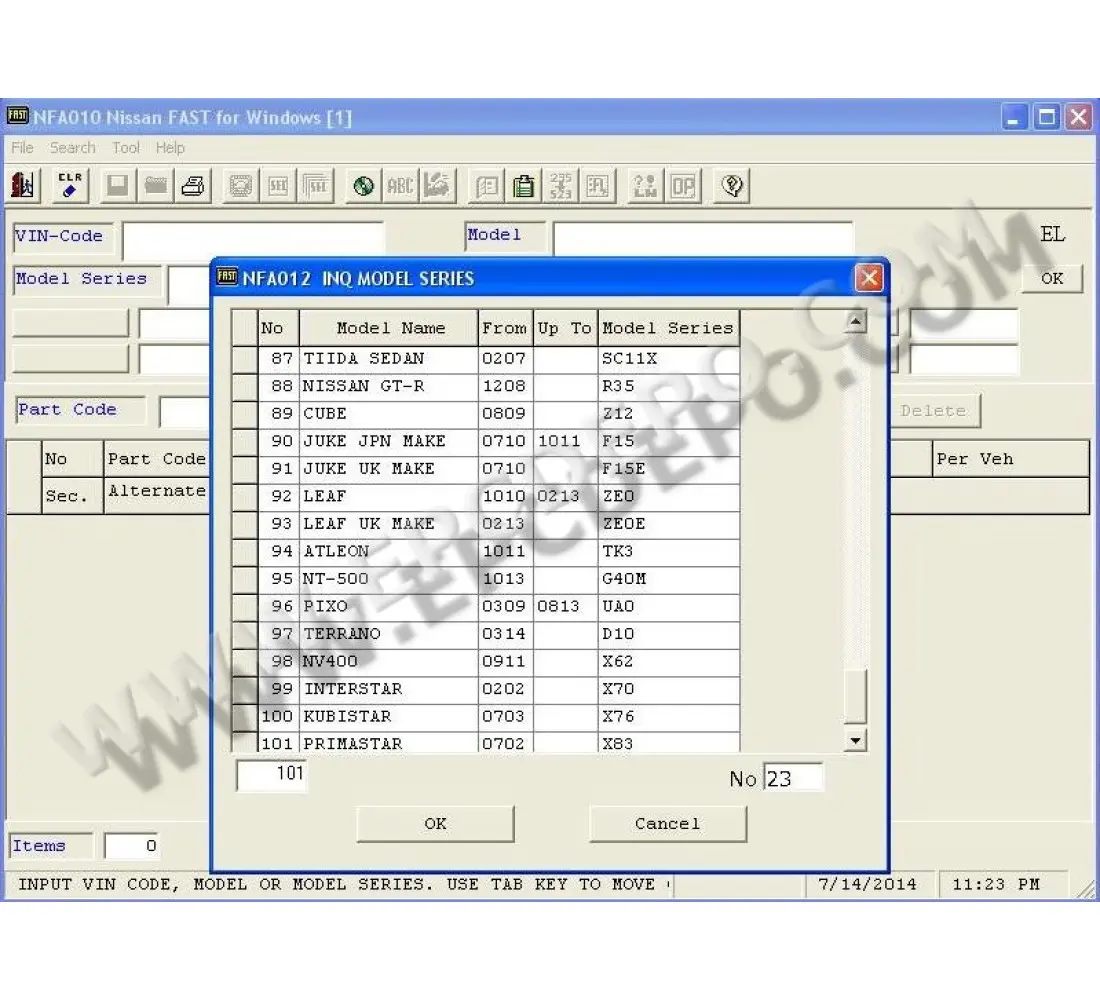Click the single SEL toolbar icon

coord(278,186)
